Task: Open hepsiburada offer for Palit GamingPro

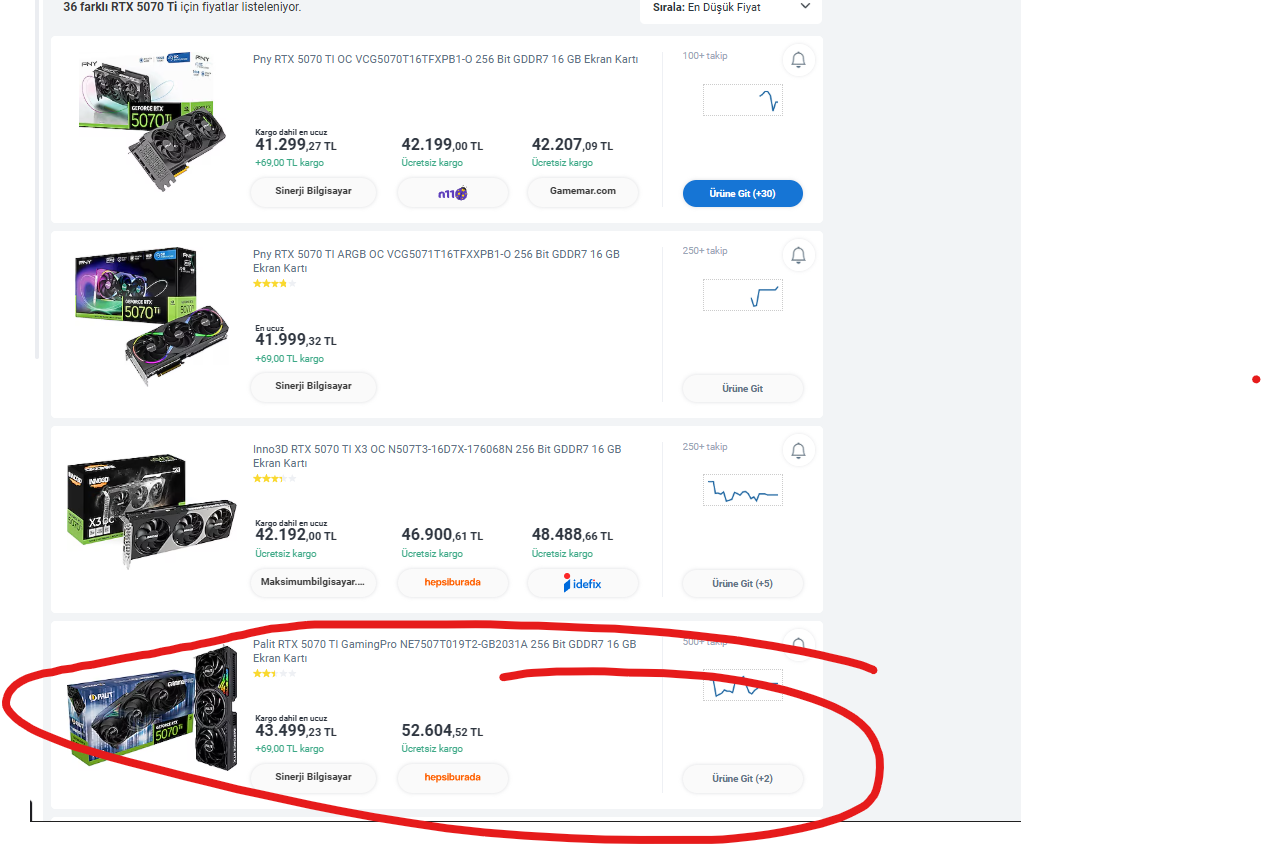Action: pyautogui.click(x=453, y=777)
